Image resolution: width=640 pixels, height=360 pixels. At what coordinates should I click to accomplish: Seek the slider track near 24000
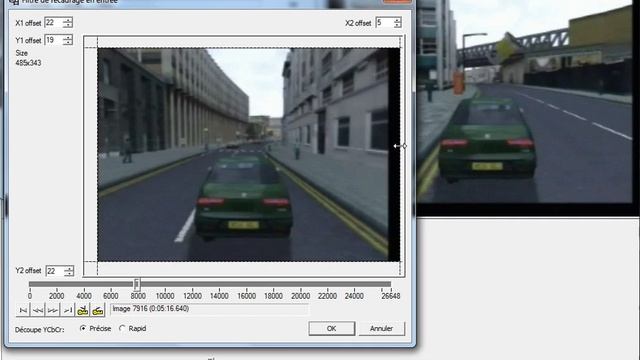tap(354, 284)
